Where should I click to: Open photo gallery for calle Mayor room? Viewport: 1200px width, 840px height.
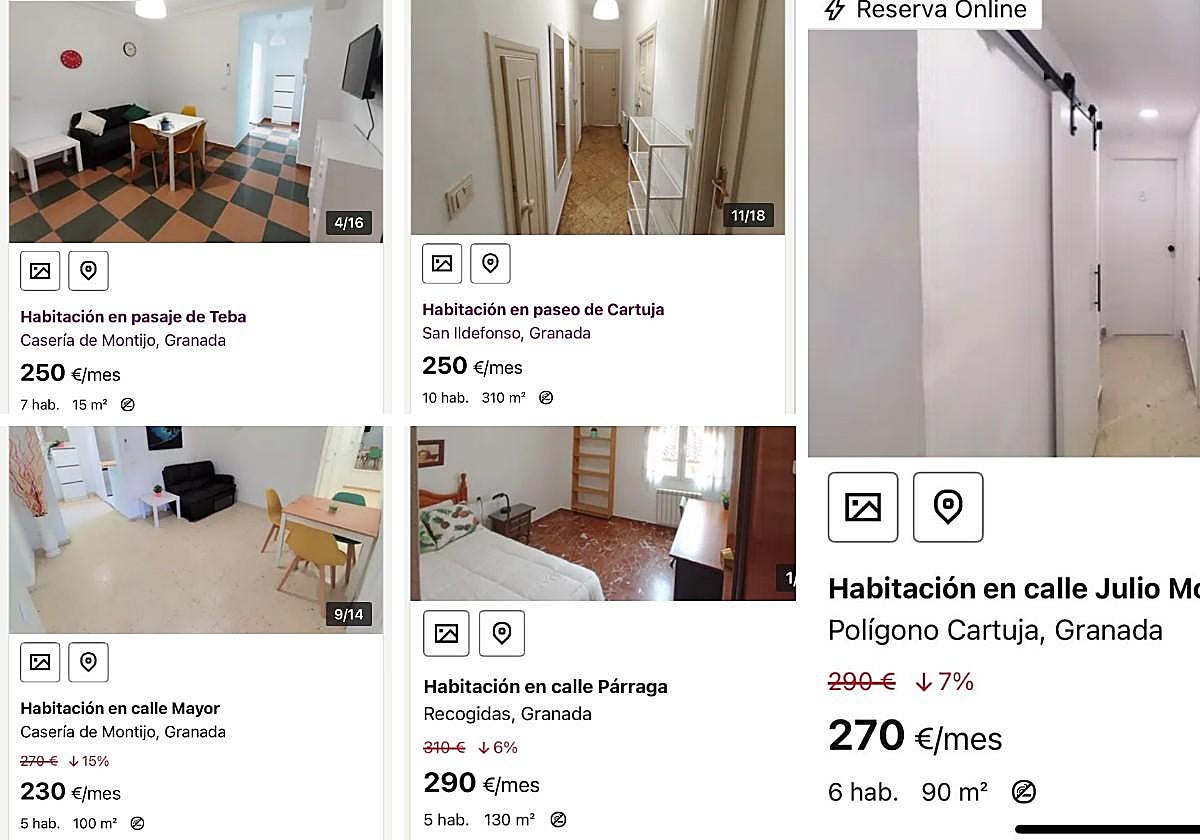click(x=40, y=662)
